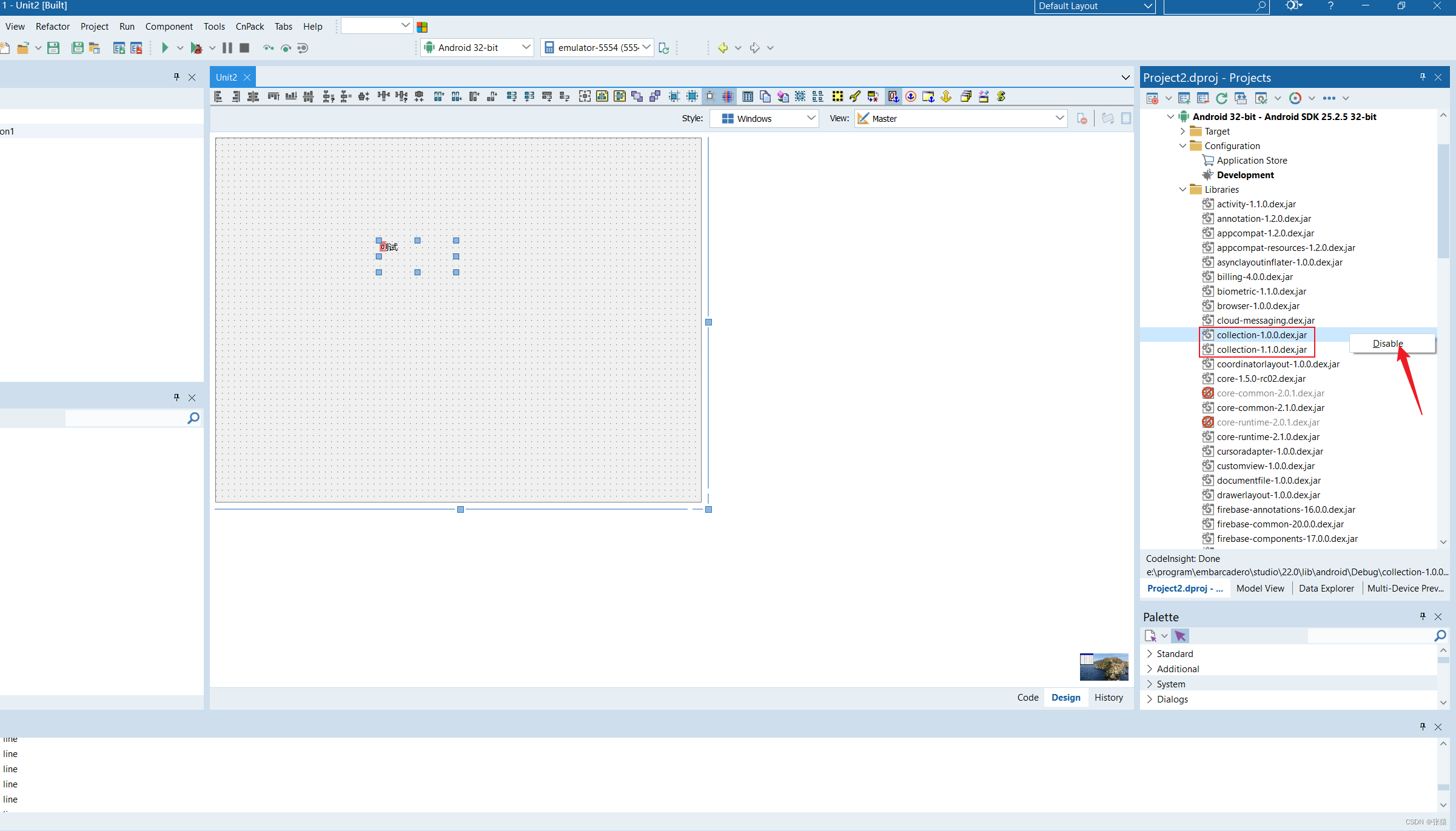Collapse the Libraries folder node
This screenshot has height=831, width=1456.
click(x=1183, y=190)
